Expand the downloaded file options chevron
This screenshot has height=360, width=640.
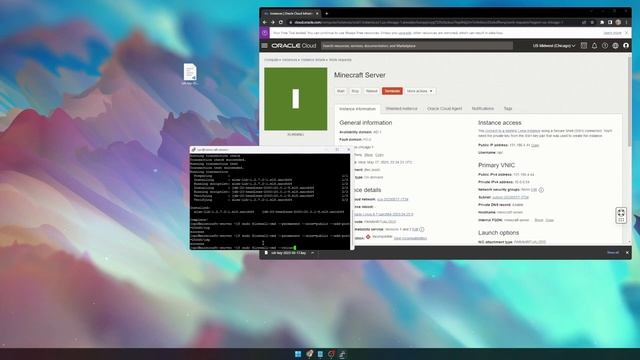click(313, 253)
